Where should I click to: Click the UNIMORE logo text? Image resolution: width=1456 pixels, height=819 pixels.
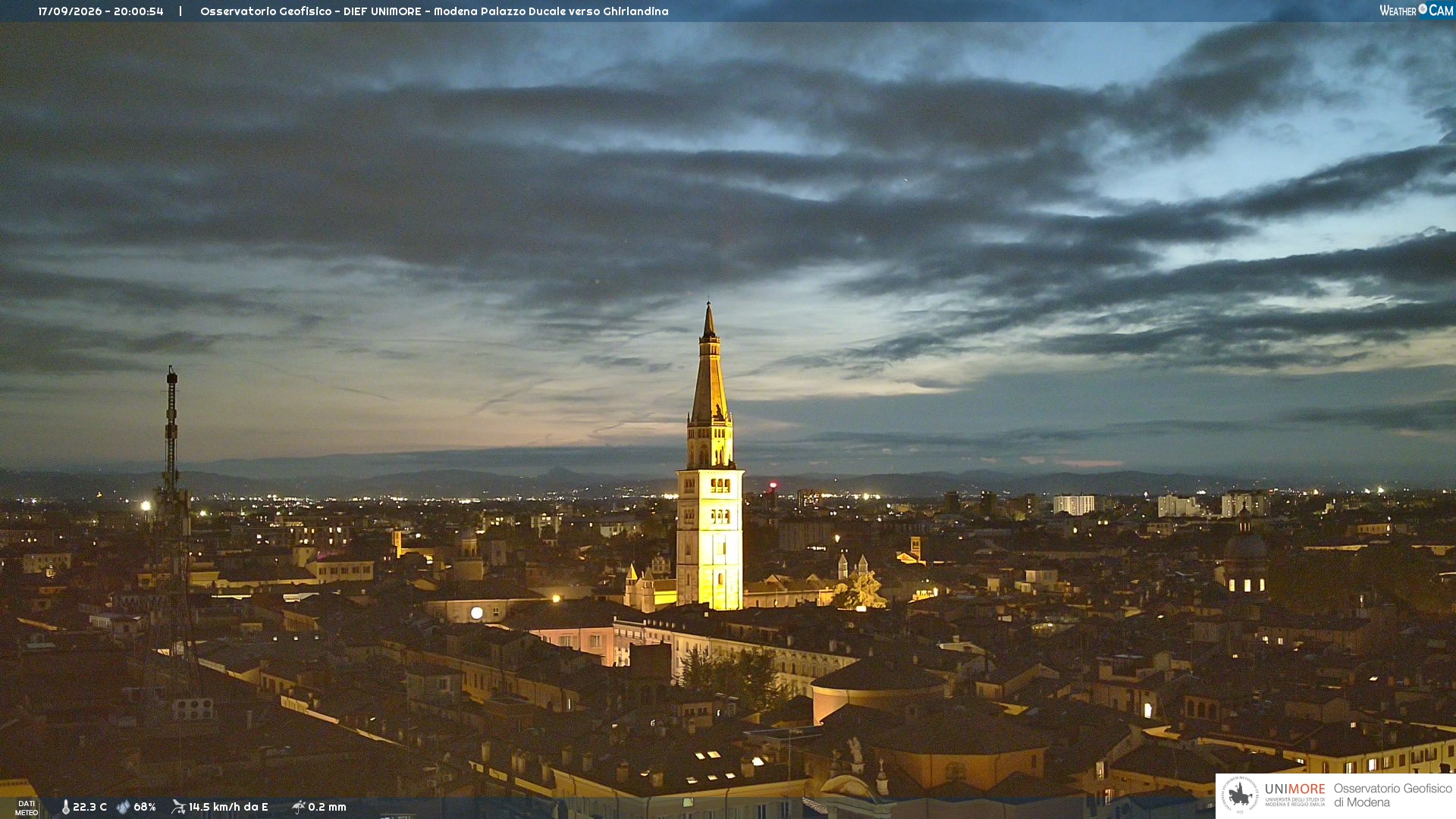[1295, 795]
